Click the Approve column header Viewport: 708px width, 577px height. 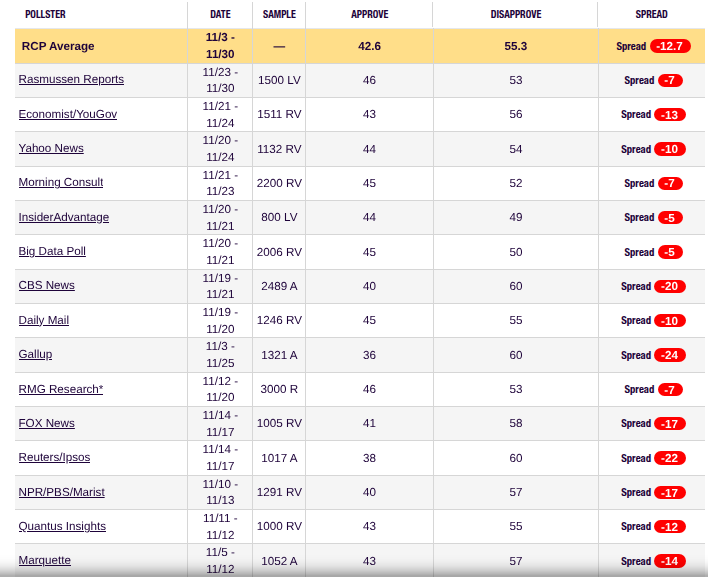pyautogui.click(x=369, y=15)
